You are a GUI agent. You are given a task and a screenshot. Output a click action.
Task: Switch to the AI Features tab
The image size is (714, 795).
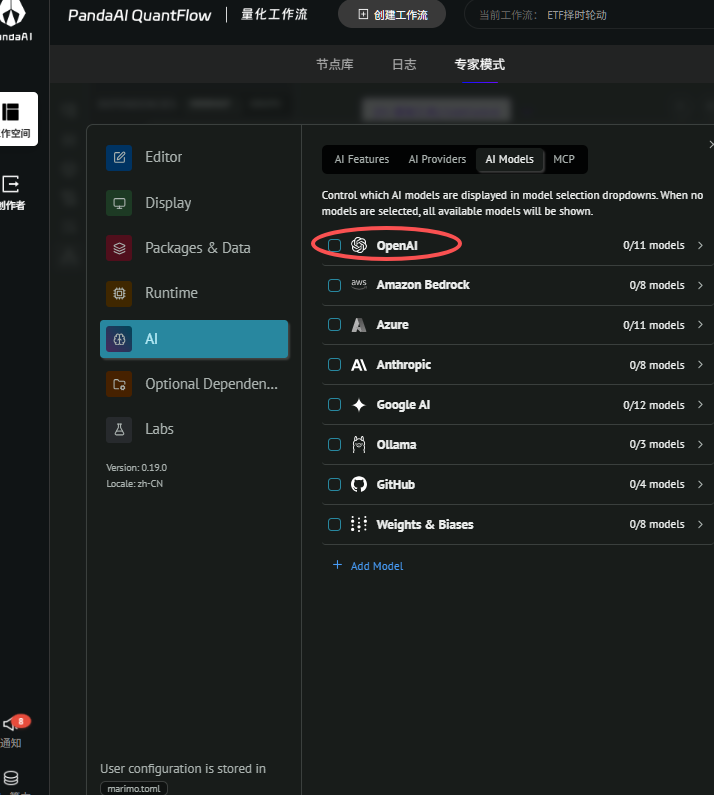click(362, 159)
